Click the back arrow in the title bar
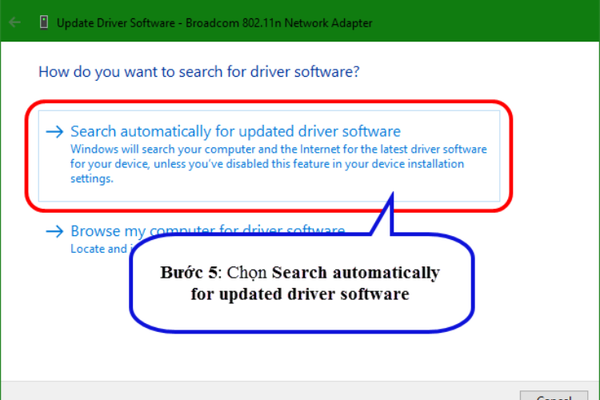600x400 pixels. (x=16, y=21)
